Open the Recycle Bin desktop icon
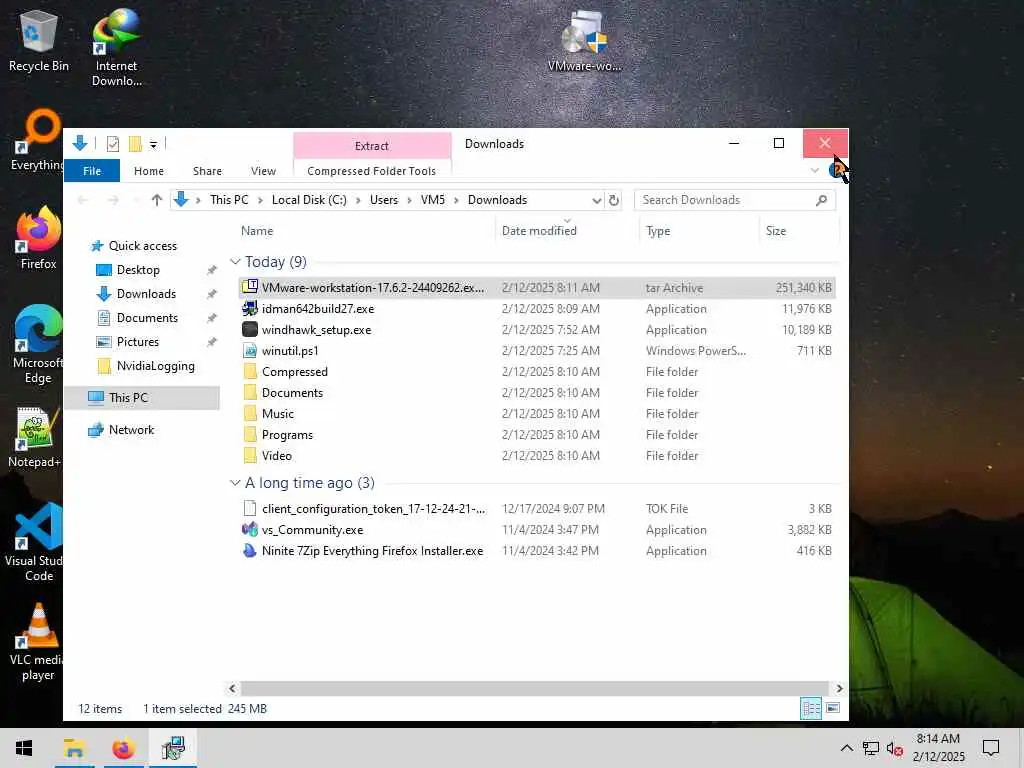Image resolution: width=1024 pixels, height=768 pixels. [39, 40]
